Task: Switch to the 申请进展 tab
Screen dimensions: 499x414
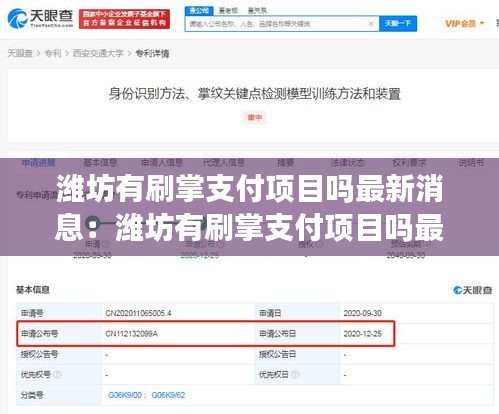Action: point(38,163)
